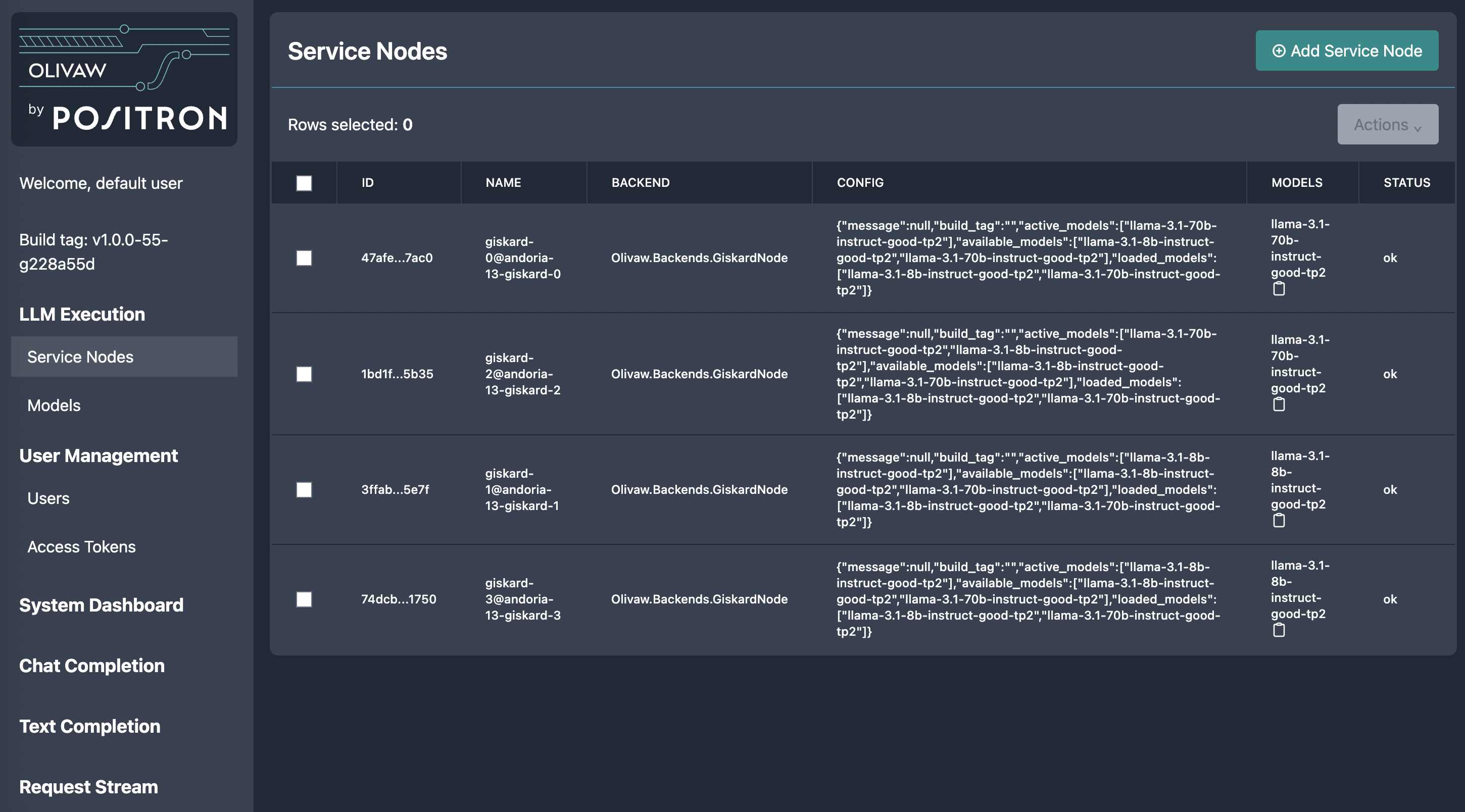
Task: Click backend cell in the 1bd1f...5b35 row
Action: [x=699, y=374]
